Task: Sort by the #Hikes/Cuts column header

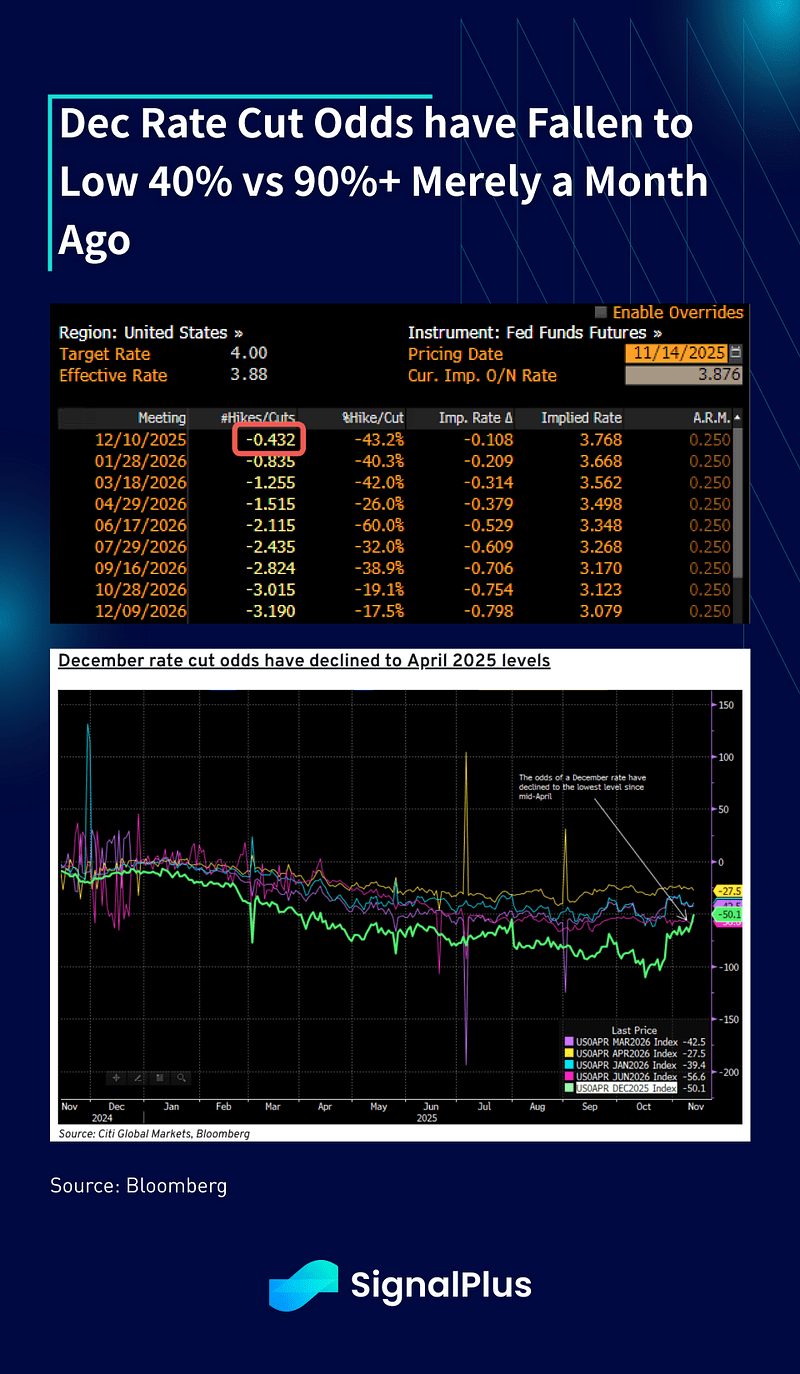Action: 258,418
